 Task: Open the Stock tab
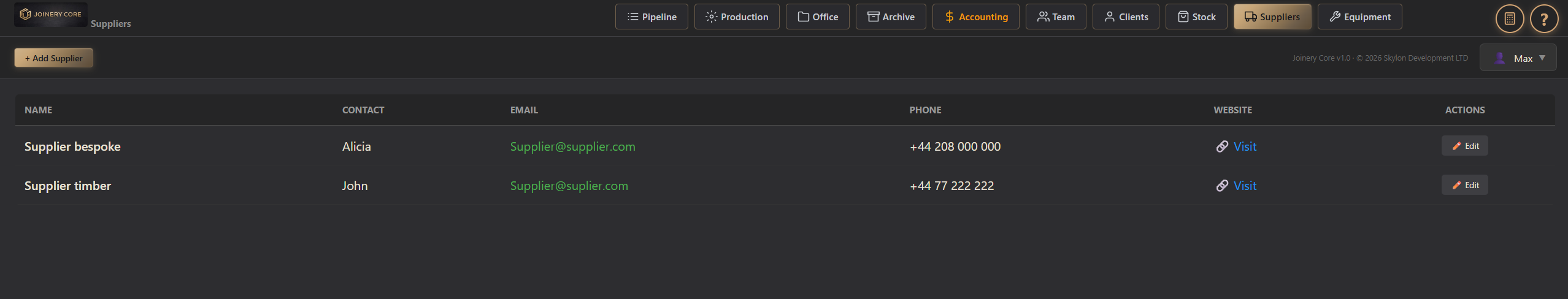[x=1196, y=17]
